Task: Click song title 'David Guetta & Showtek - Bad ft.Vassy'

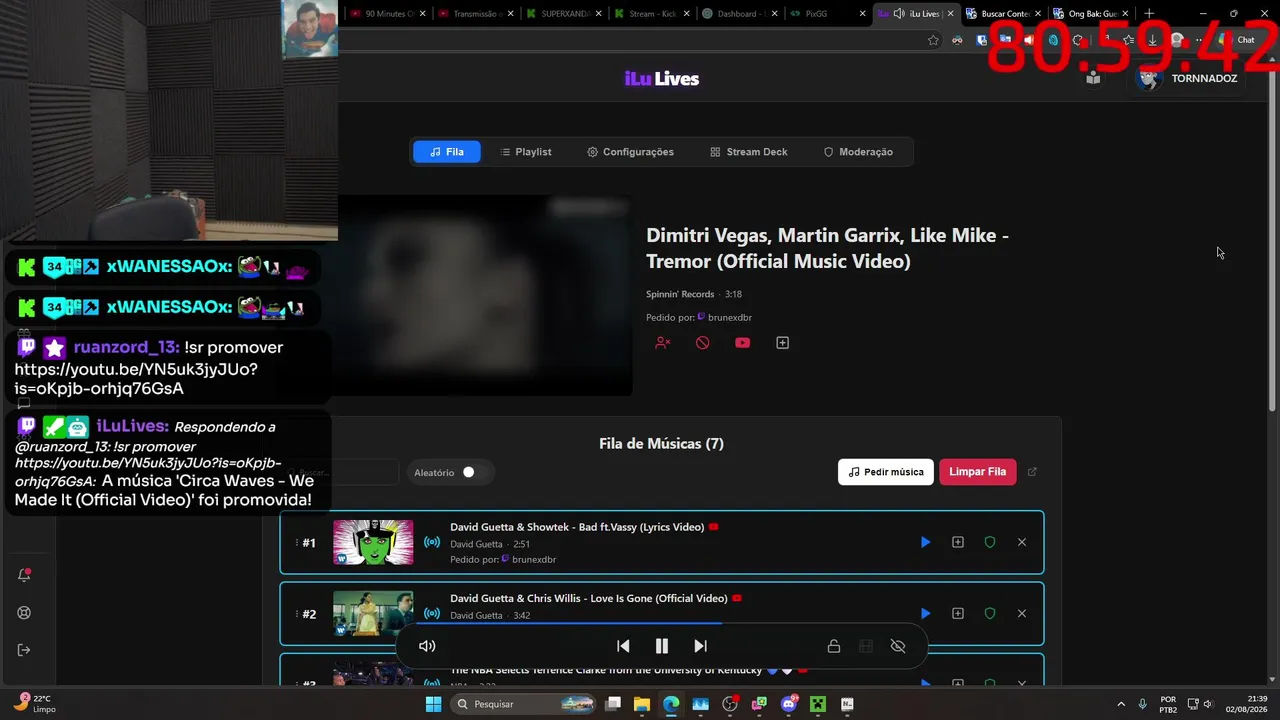Action: tap(577, 527)
